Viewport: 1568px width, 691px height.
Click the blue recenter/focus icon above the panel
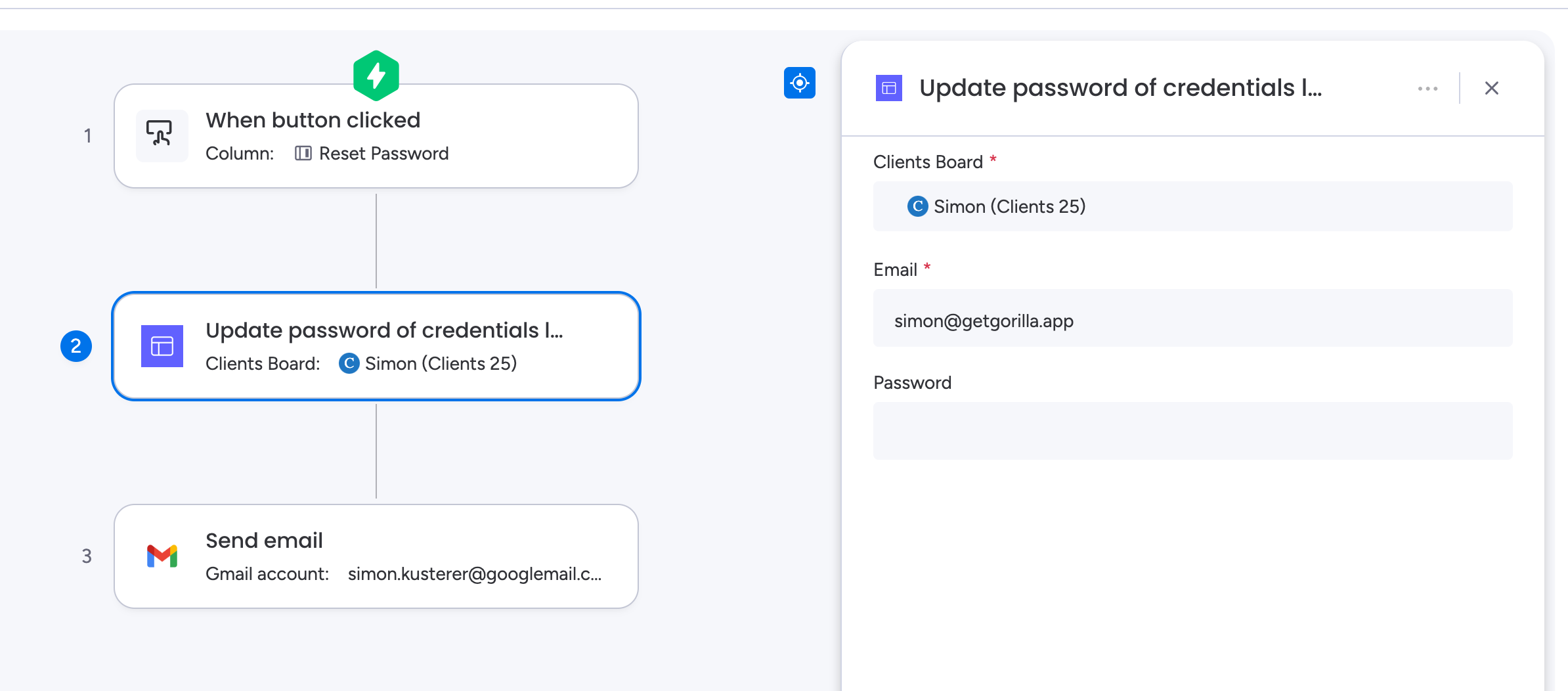[800, 83]
